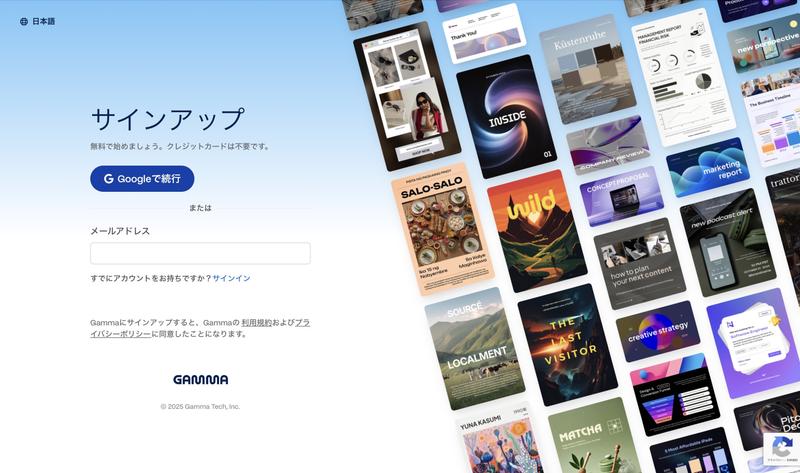Select the INSIDE swirl template thumbnail
Screen dimensions: 800x473
click(506, 116)
